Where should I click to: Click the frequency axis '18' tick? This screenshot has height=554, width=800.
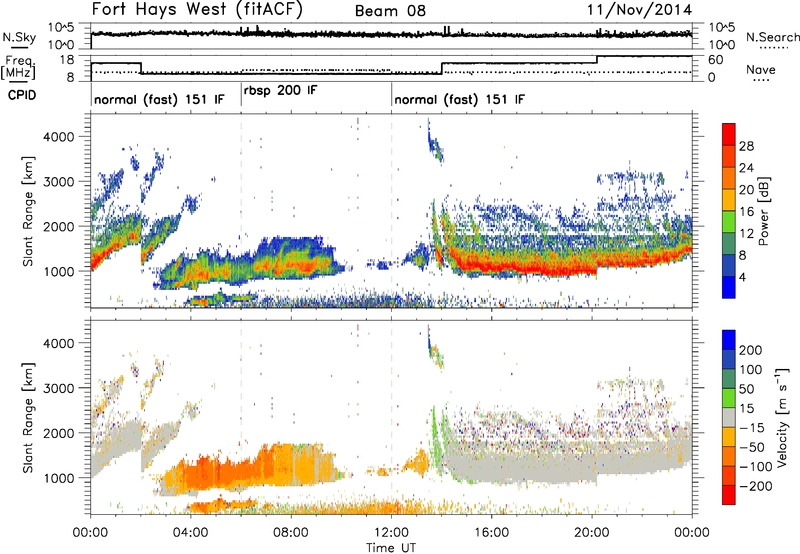(x=67, y=60)
